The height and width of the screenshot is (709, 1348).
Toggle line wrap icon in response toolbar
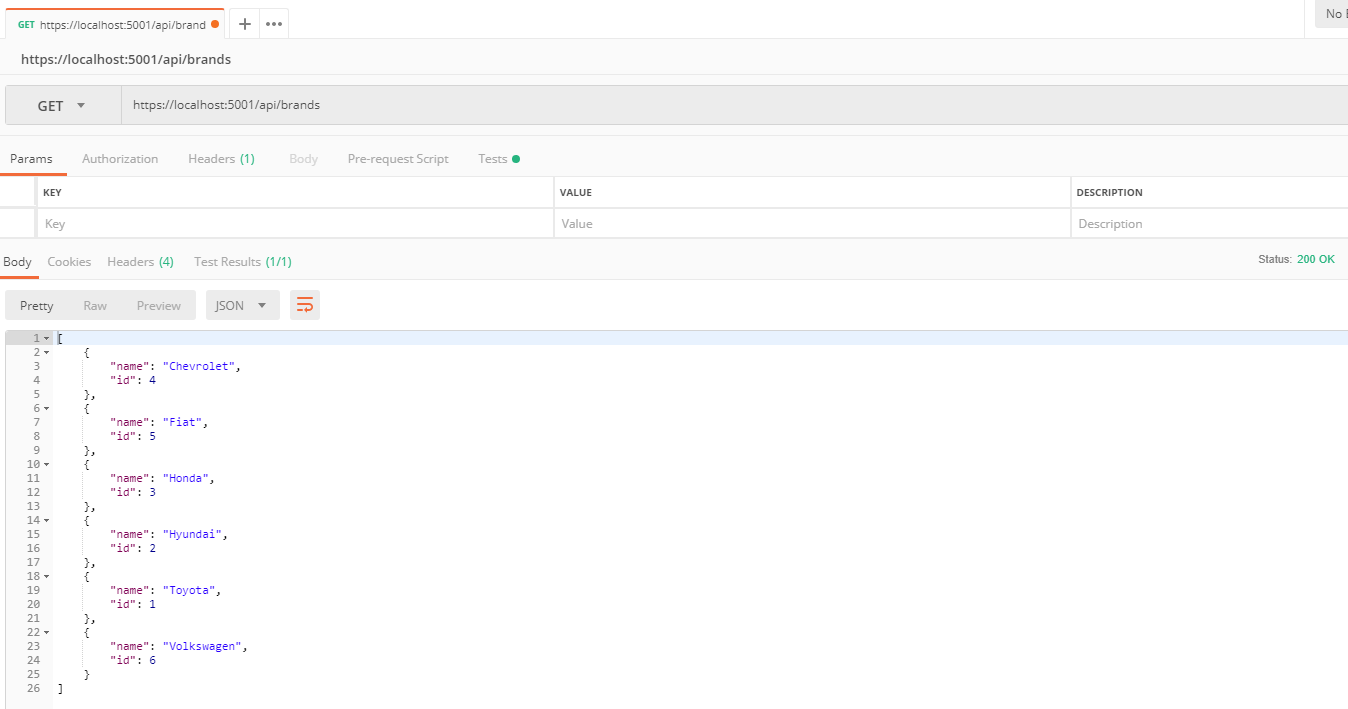point(305,305)
